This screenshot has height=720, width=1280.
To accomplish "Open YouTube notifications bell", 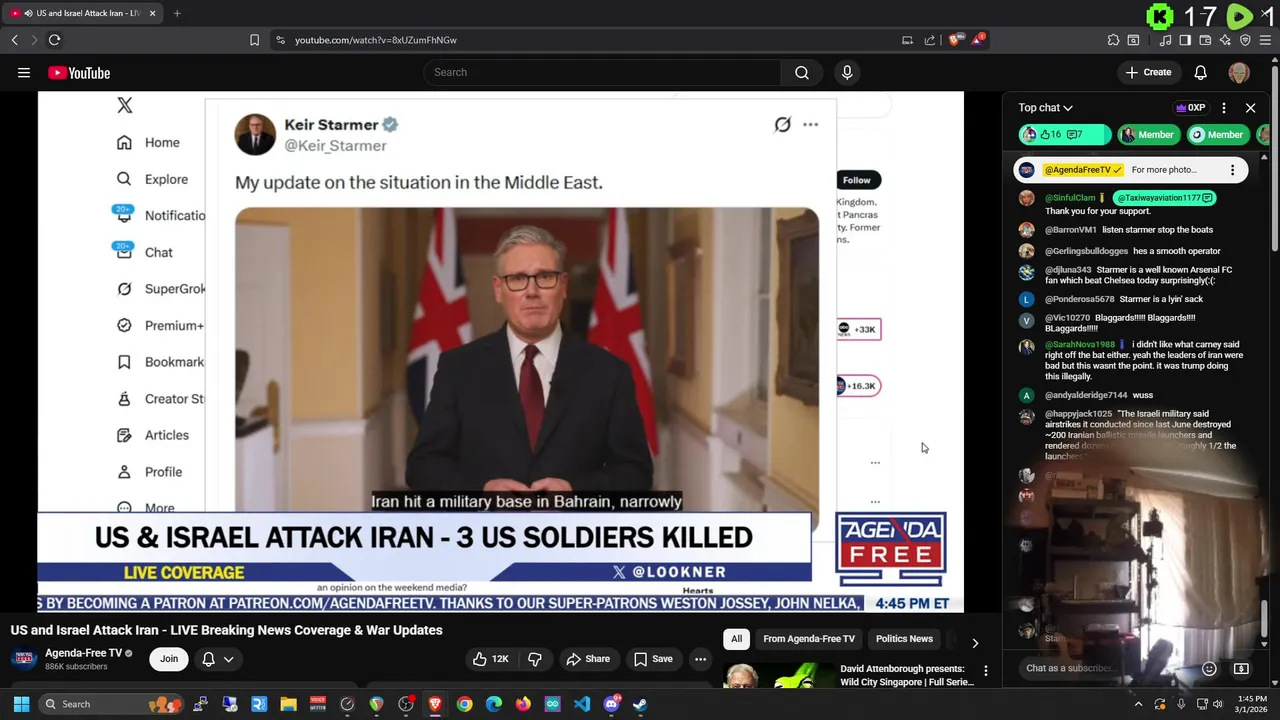I will click(1200, 72).
